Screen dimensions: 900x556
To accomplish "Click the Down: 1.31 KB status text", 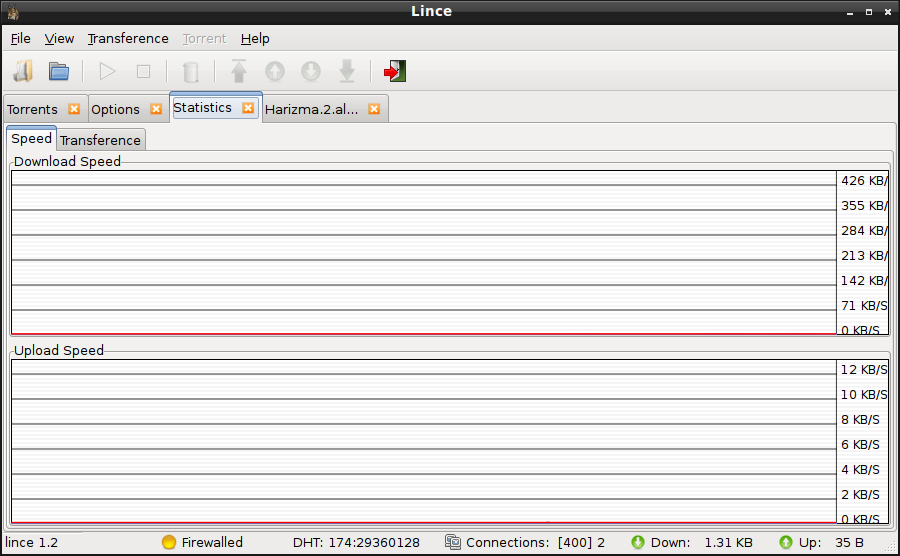I will [x=701, y=542].
